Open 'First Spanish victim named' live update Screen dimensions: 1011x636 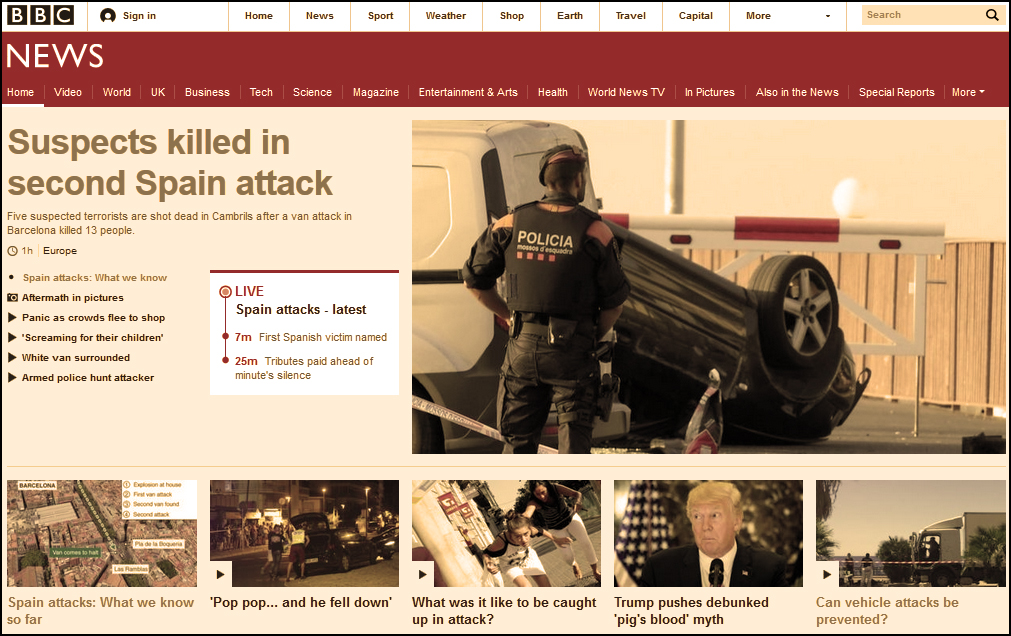point(322,337)
